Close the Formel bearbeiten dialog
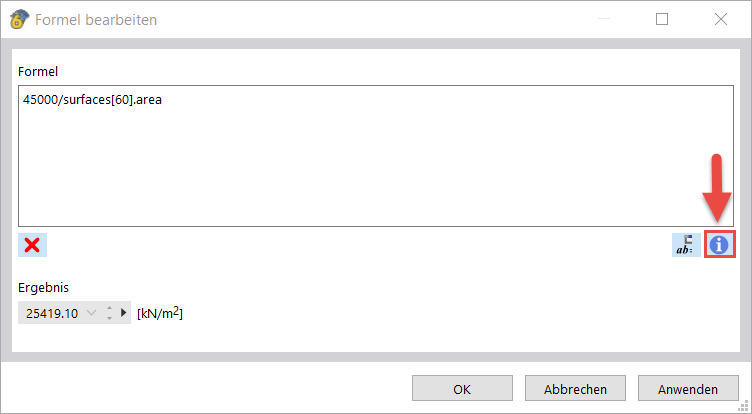 point(720,19)
